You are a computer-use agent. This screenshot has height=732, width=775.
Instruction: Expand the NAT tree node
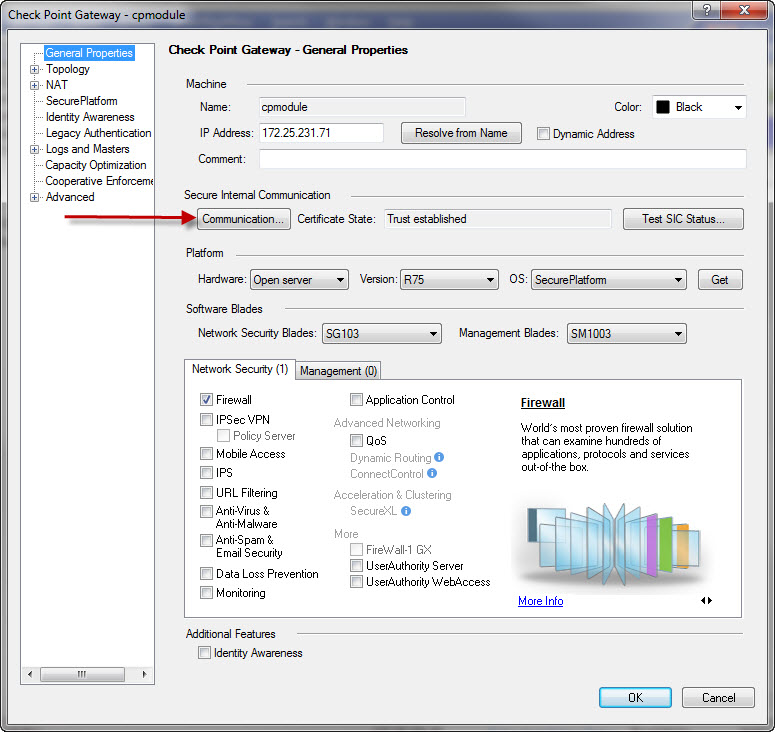34,85
